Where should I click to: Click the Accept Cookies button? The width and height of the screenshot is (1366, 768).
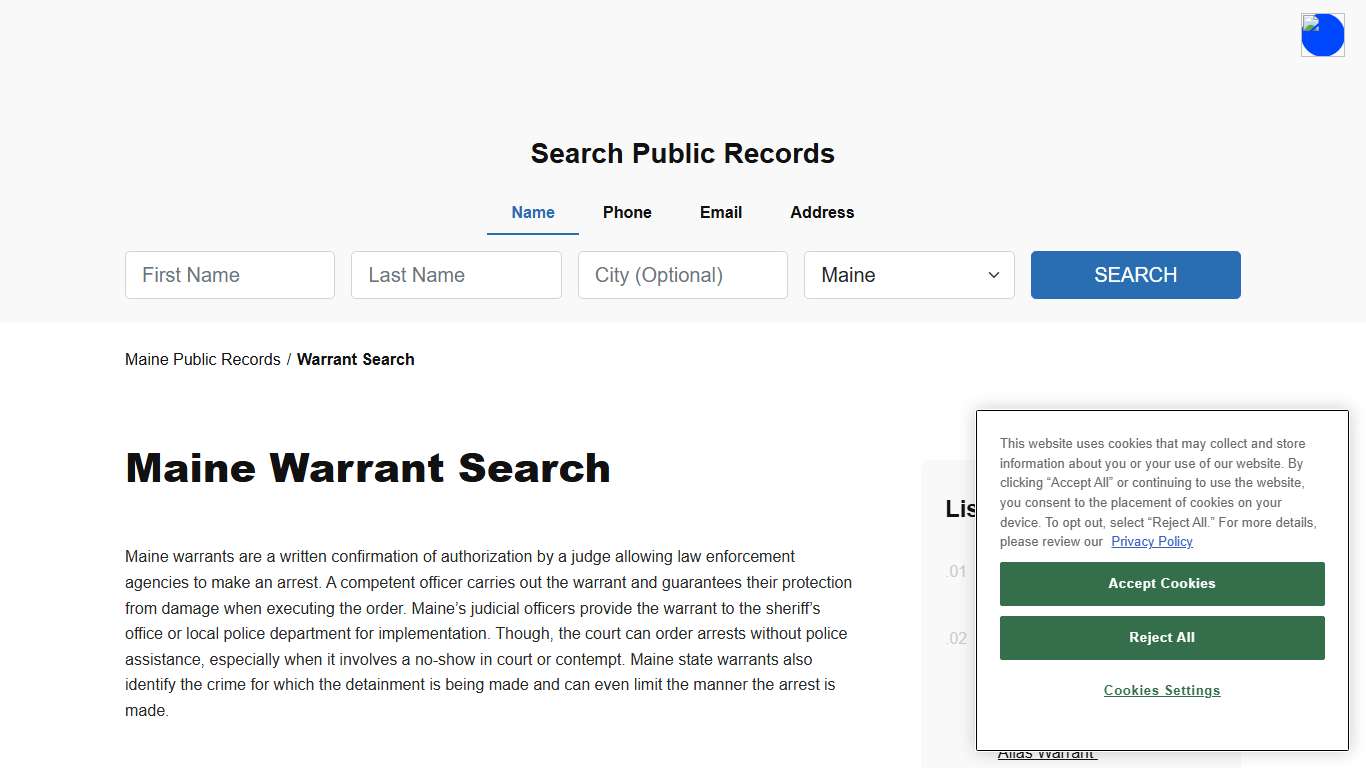pyautogui.click(x=1161, y=583)
